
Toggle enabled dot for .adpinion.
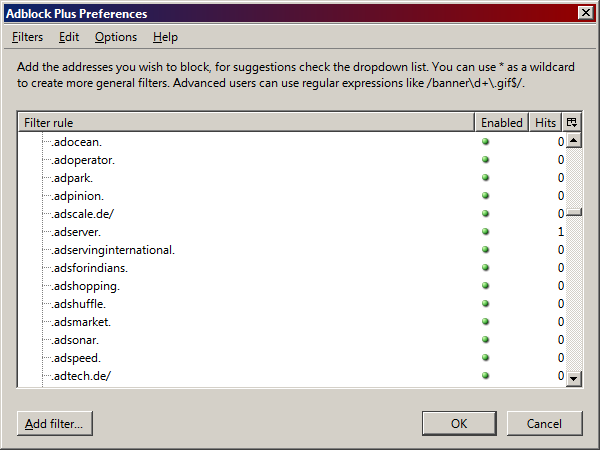pos(486,196)
